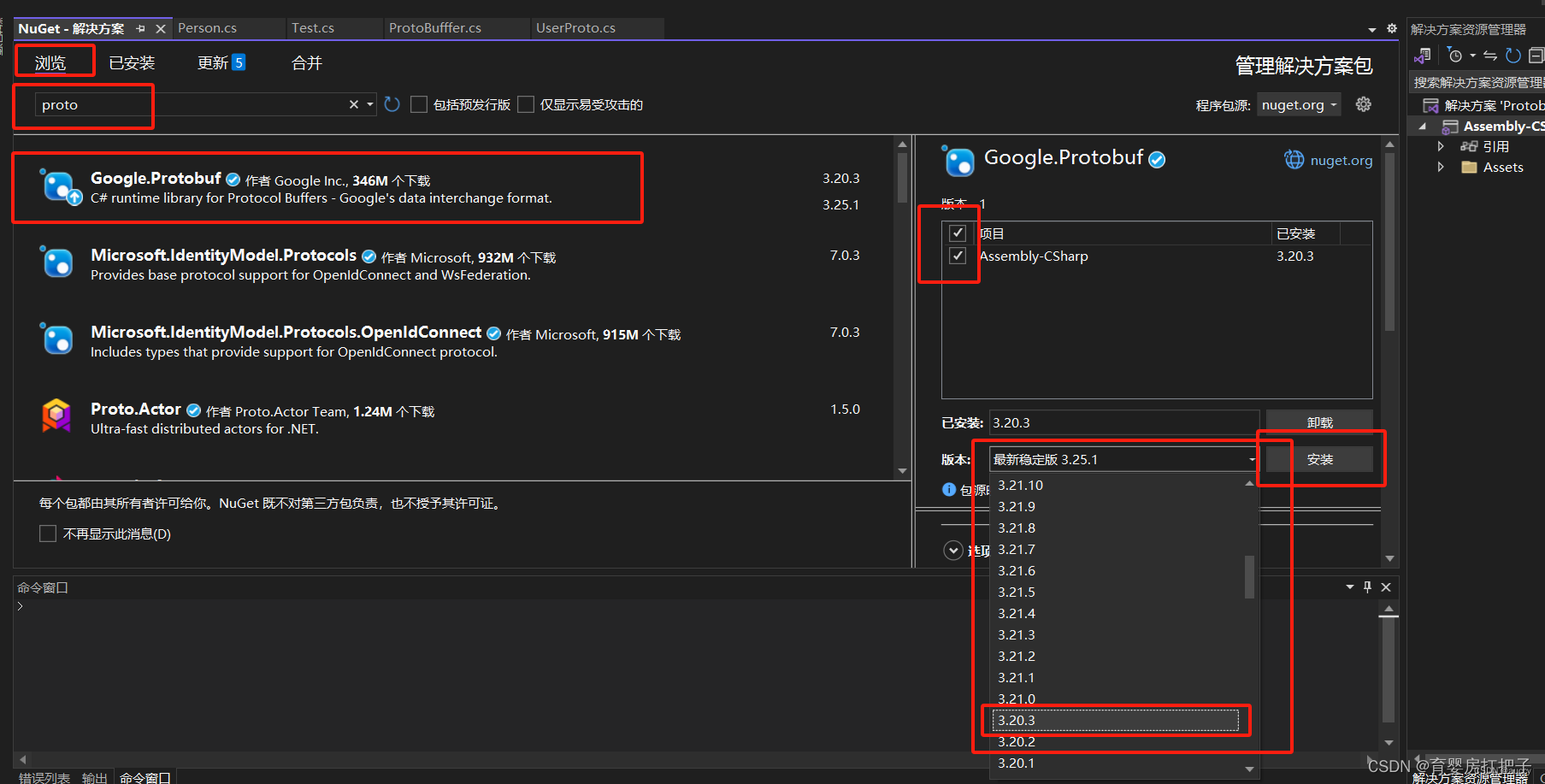
Task: Click the pending changes filter clock icon
Action: click(x=1455, y=56)
